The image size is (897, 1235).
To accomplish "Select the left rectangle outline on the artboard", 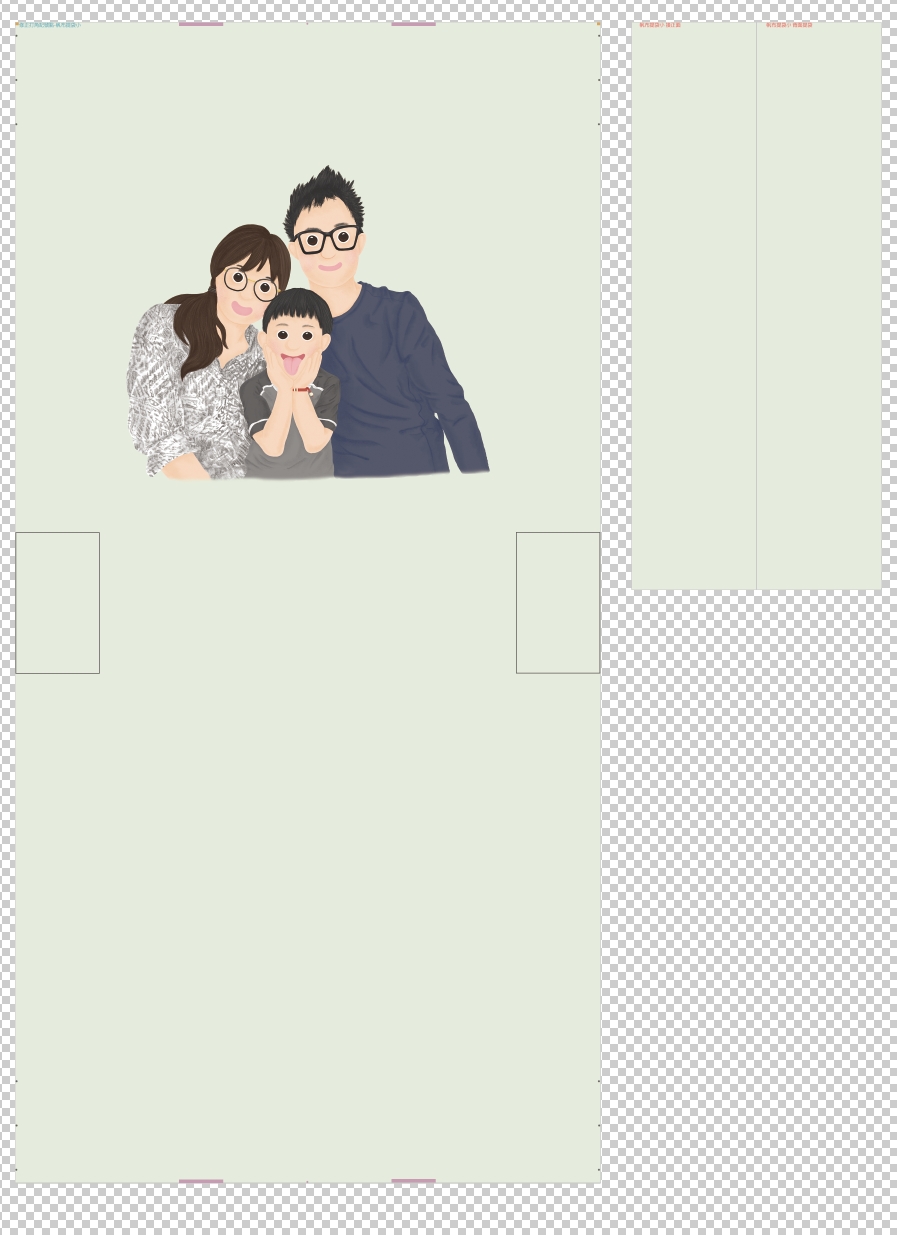I will (57, 533).
